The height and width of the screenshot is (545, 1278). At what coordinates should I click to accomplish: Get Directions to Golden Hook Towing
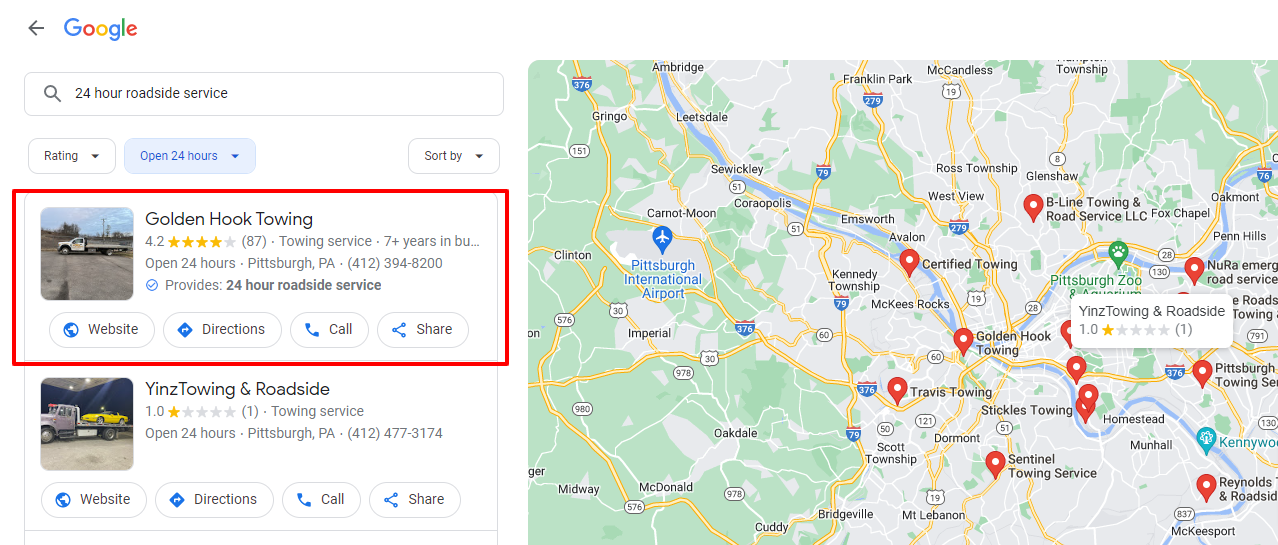tap(221, 330)
